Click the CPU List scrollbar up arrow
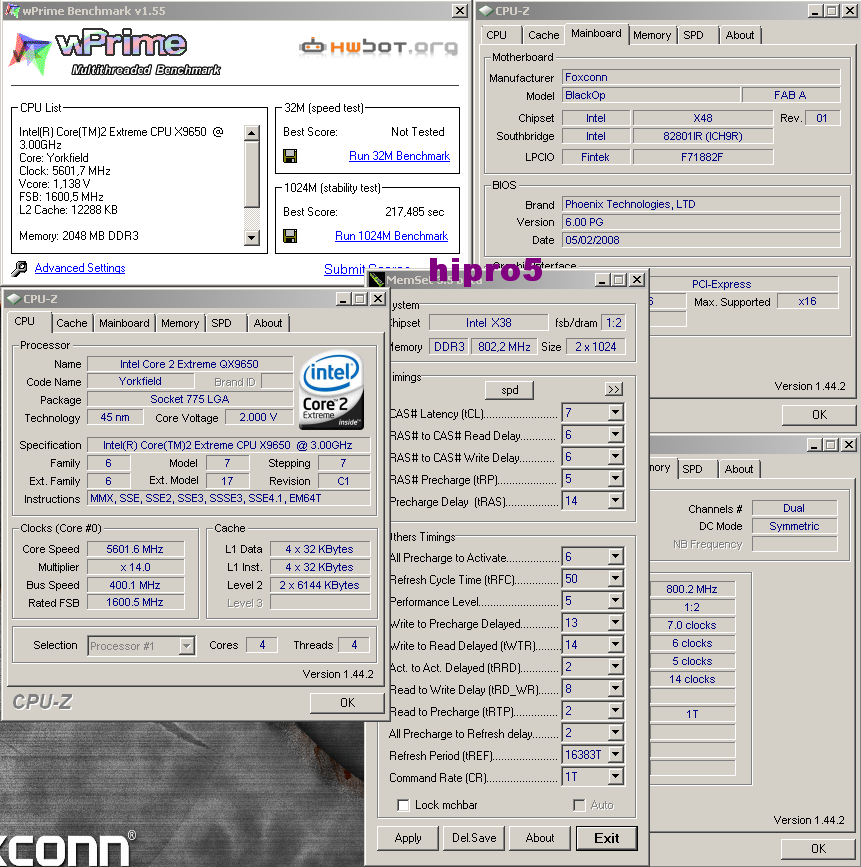Viewport: 861px width, 867px height. click(252, 133)
